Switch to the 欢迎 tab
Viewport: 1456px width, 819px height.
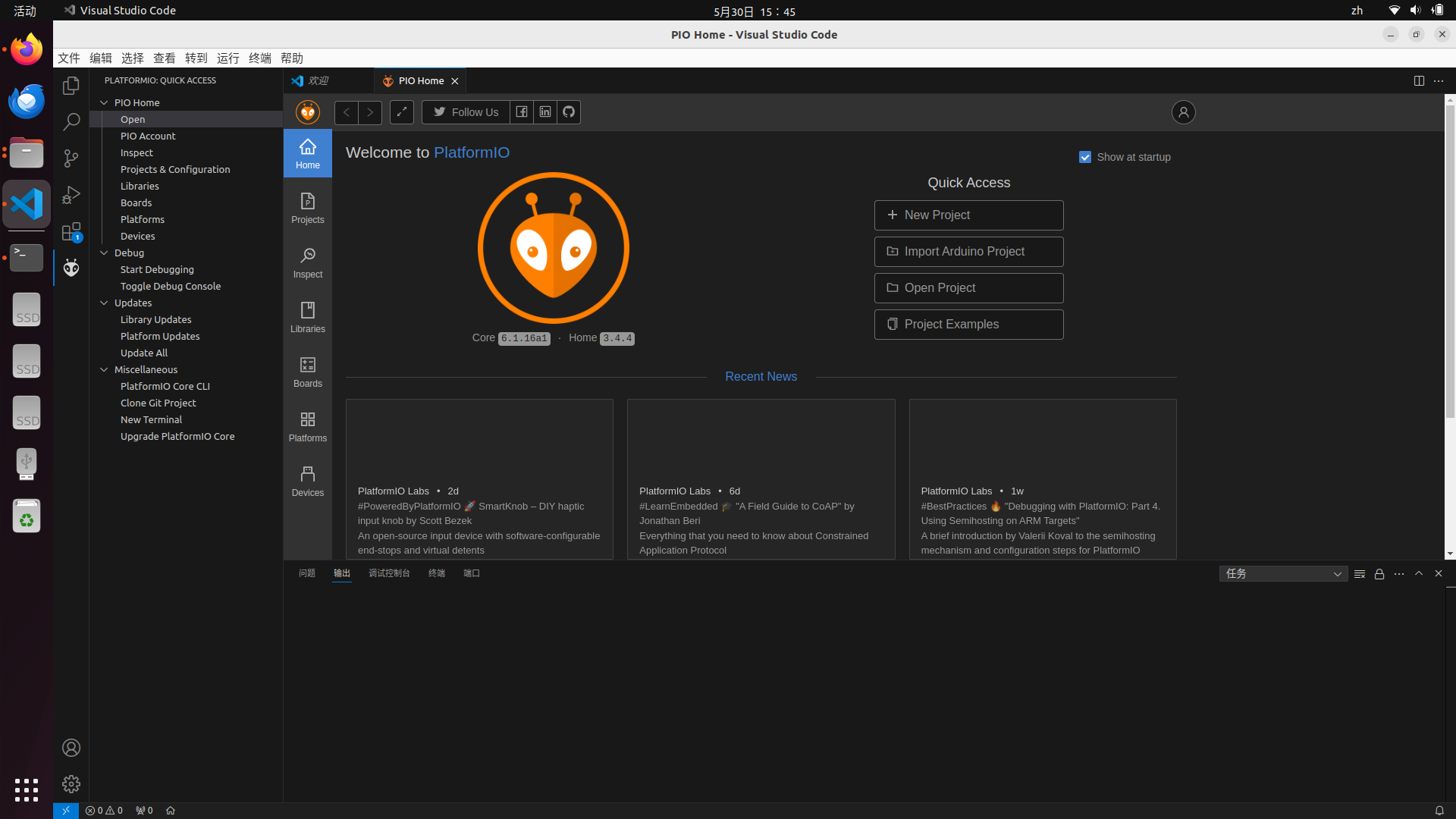click(x=319, y=80)
